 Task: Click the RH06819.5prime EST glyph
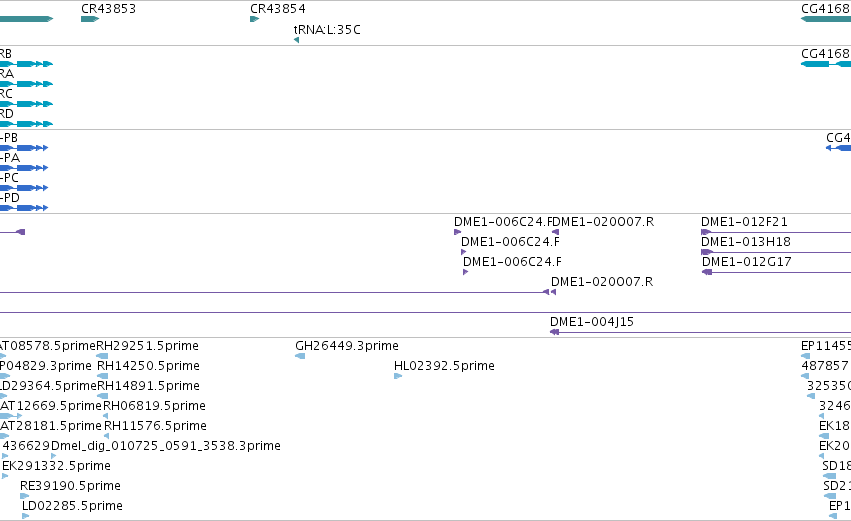point(106,416)
